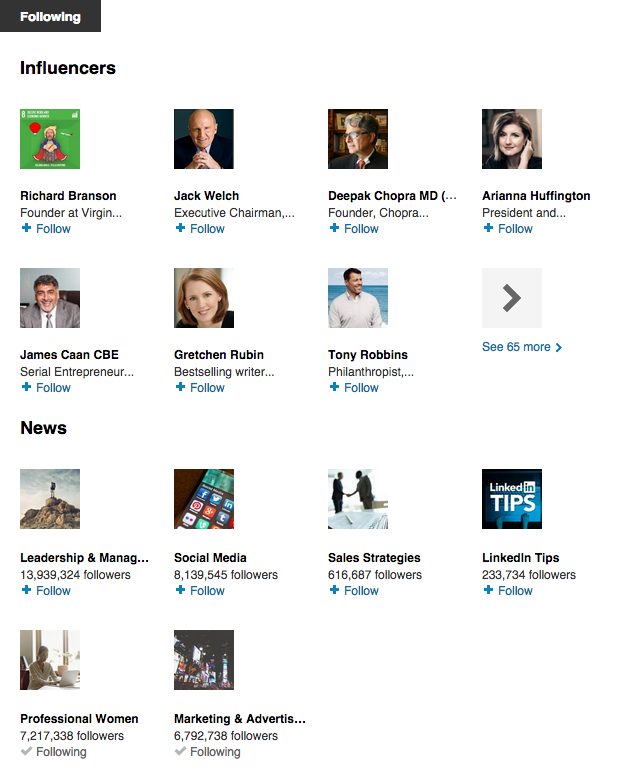644x777 pixels.
Task: Open the Social Media channel title
Action: 210,558
